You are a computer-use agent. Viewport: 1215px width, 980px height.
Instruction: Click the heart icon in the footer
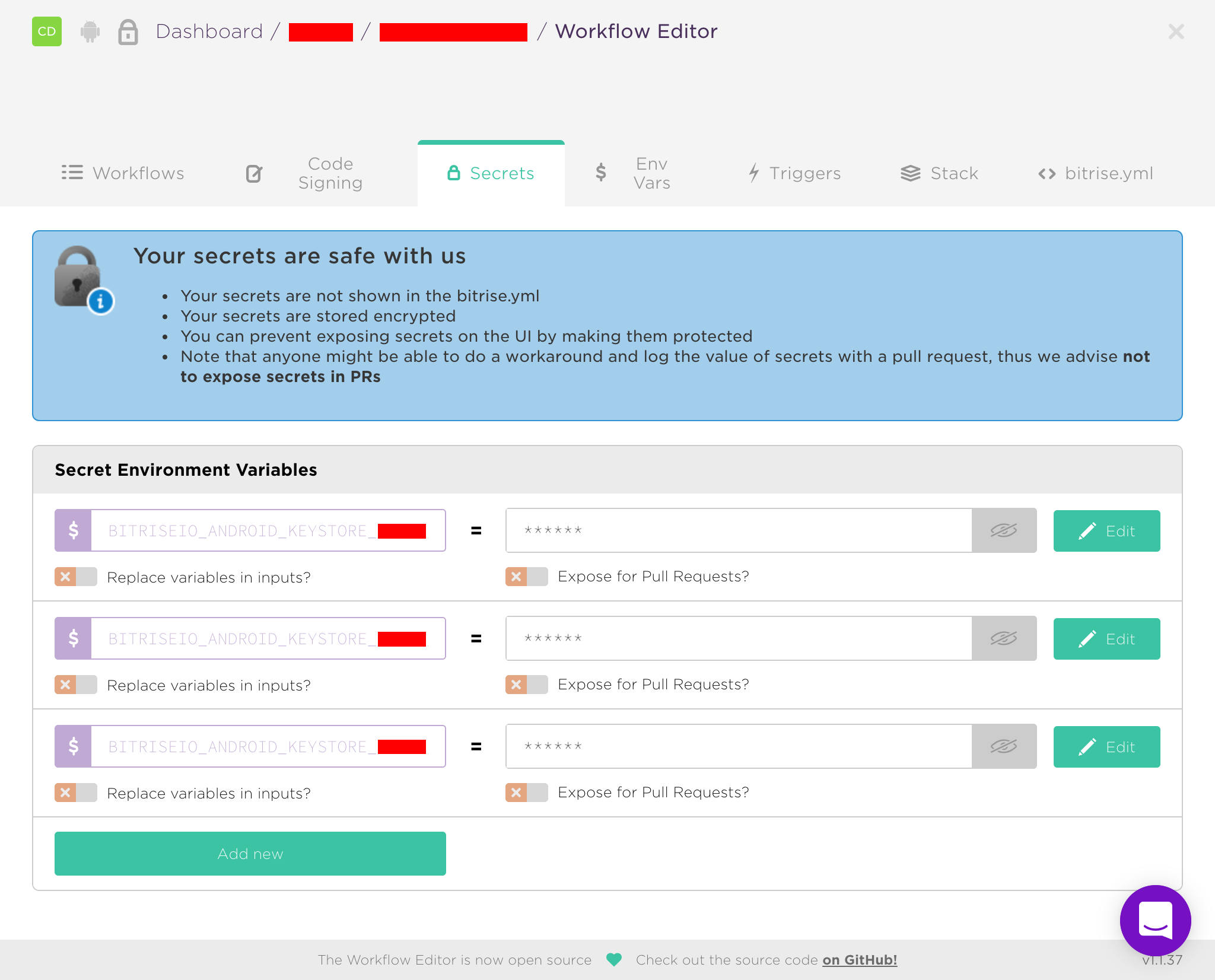613,959
